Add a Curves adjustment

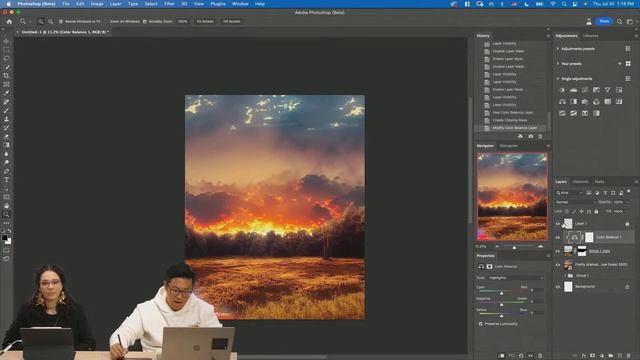click(x=585, y=90)
